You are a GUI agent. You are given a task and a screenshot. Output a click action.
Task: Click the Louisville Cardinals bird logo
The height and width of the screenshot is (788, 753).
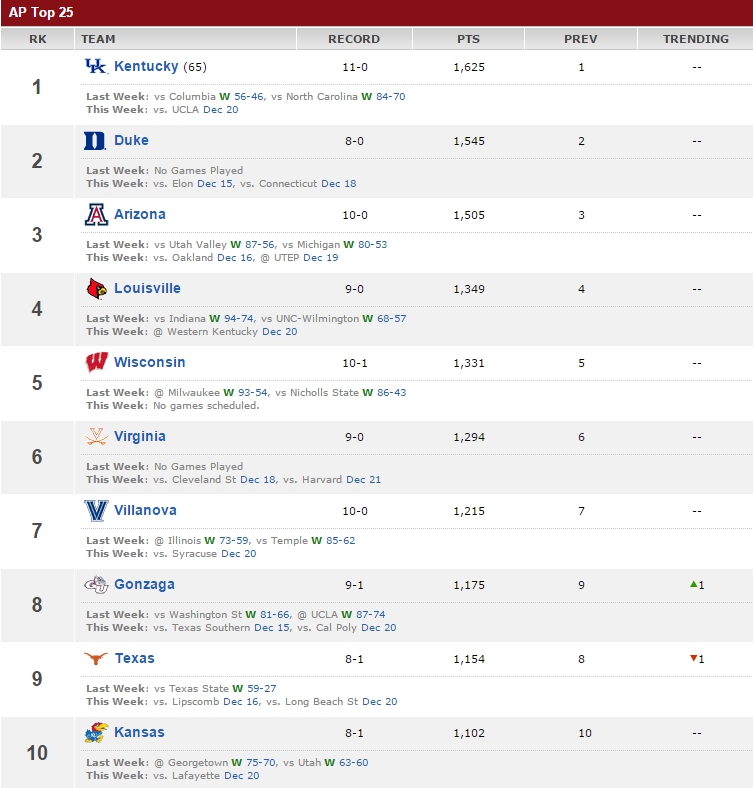pos(97,288)
